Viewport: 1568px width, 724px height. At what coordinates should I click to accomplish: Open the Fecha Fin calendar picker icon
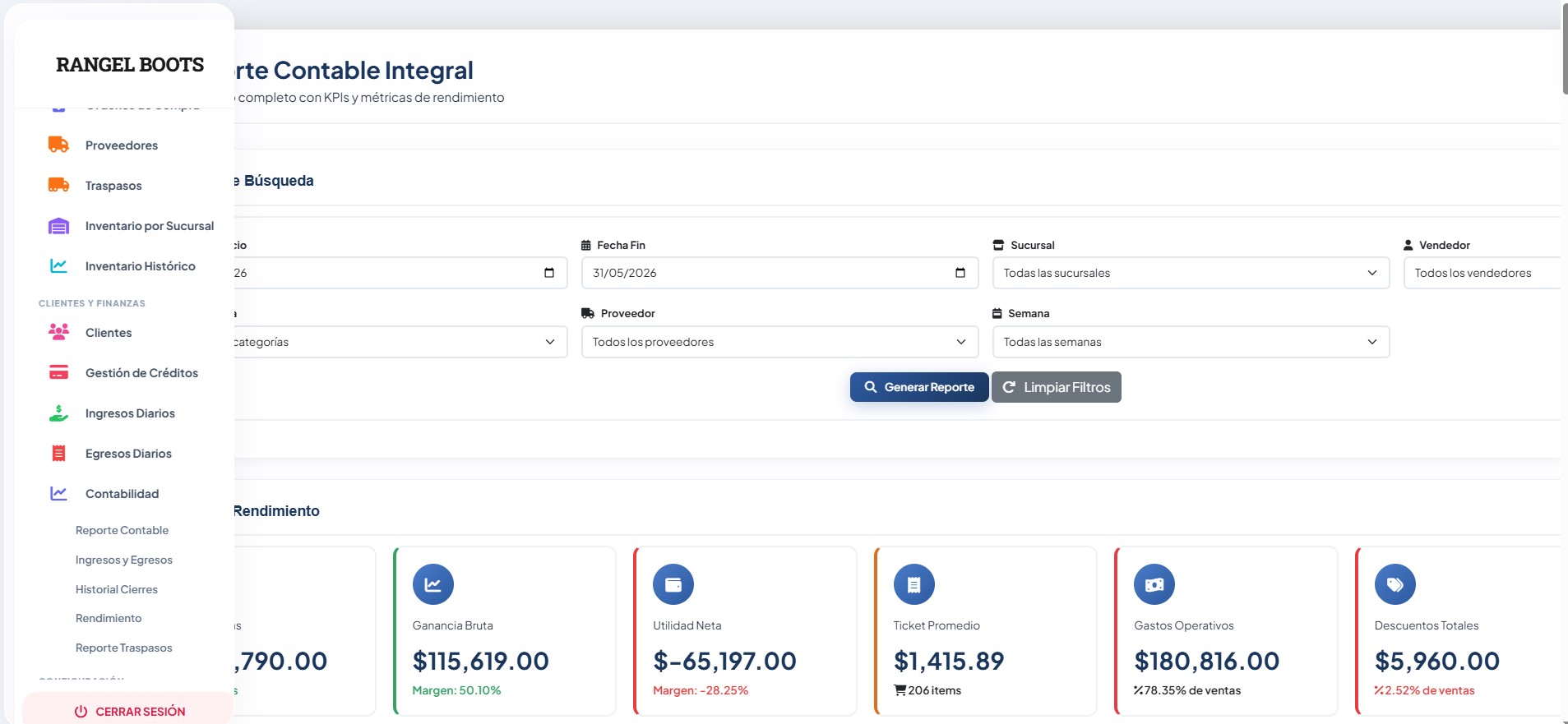click(960, 273)
